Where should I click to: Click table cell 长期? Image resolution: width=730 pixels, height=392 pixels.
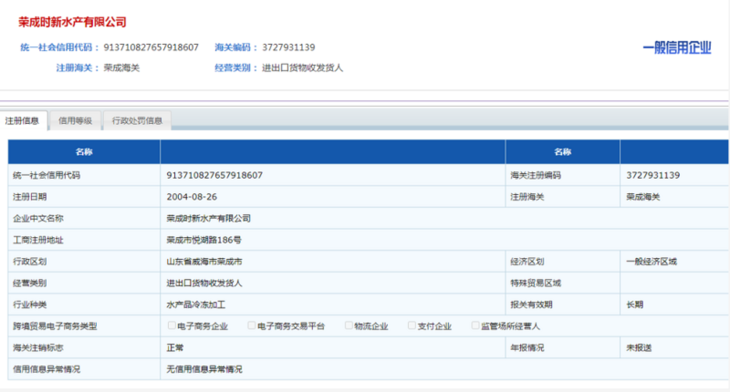click(x=635, y=305)
